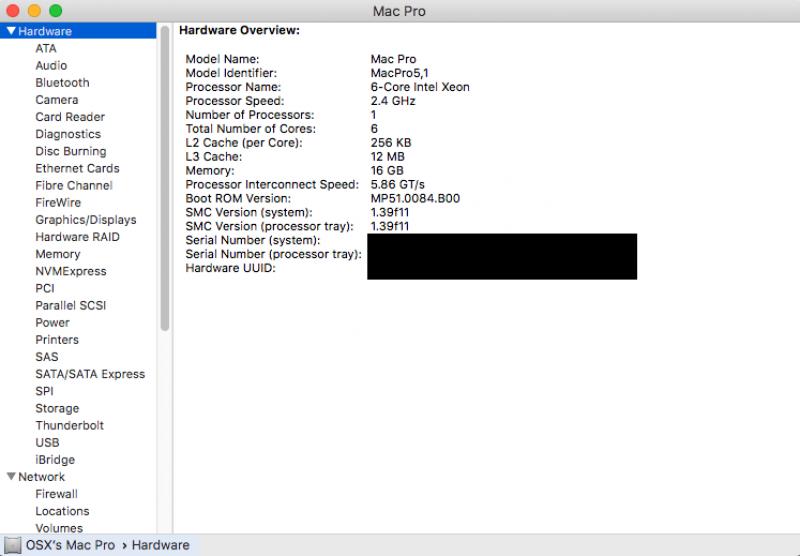The height and width of the screenshot is (556, 800).
Task: Select Thunderbolt entry
Action: pyautogui.click(x=69, y=425)
